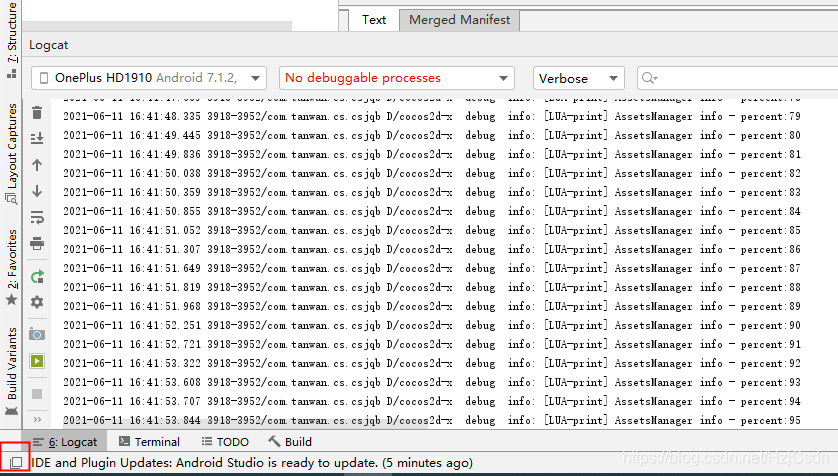The image size is (838, 476).
Task: Select the log line with percent:90
Action: click(432, 325)
